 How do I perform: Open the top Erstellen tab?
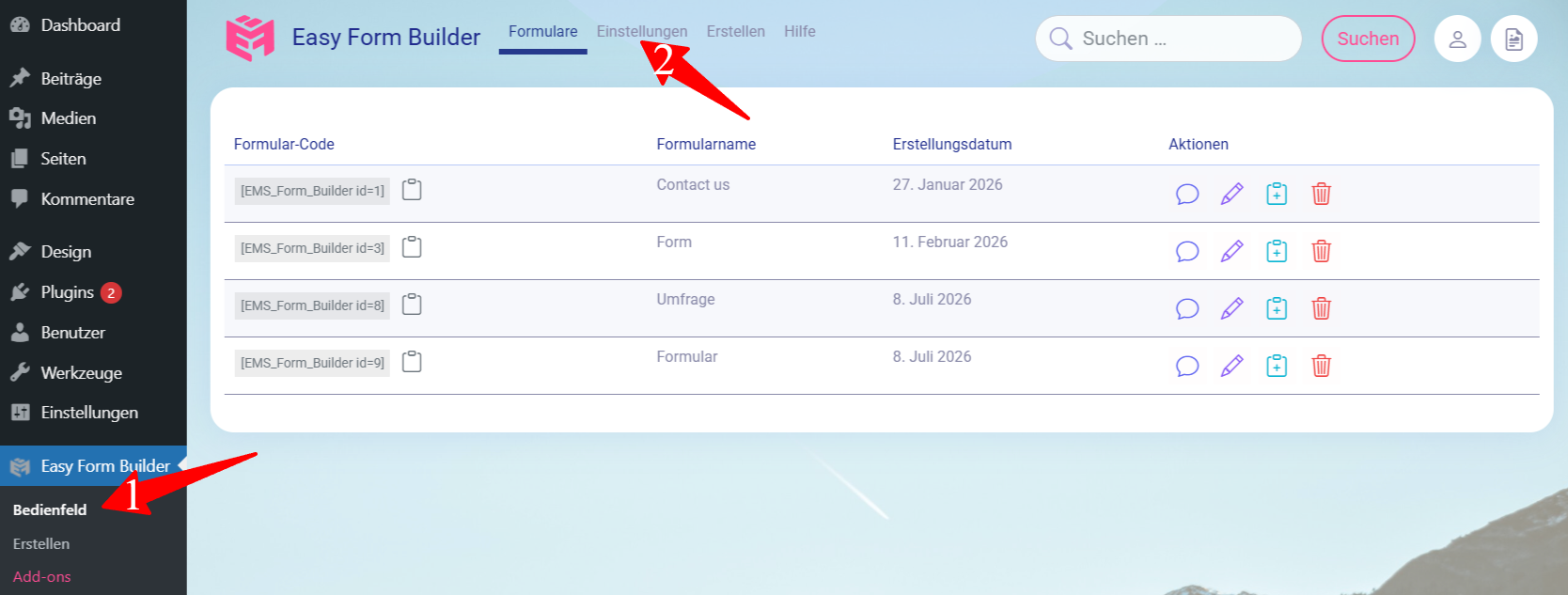tap(736, 32)
